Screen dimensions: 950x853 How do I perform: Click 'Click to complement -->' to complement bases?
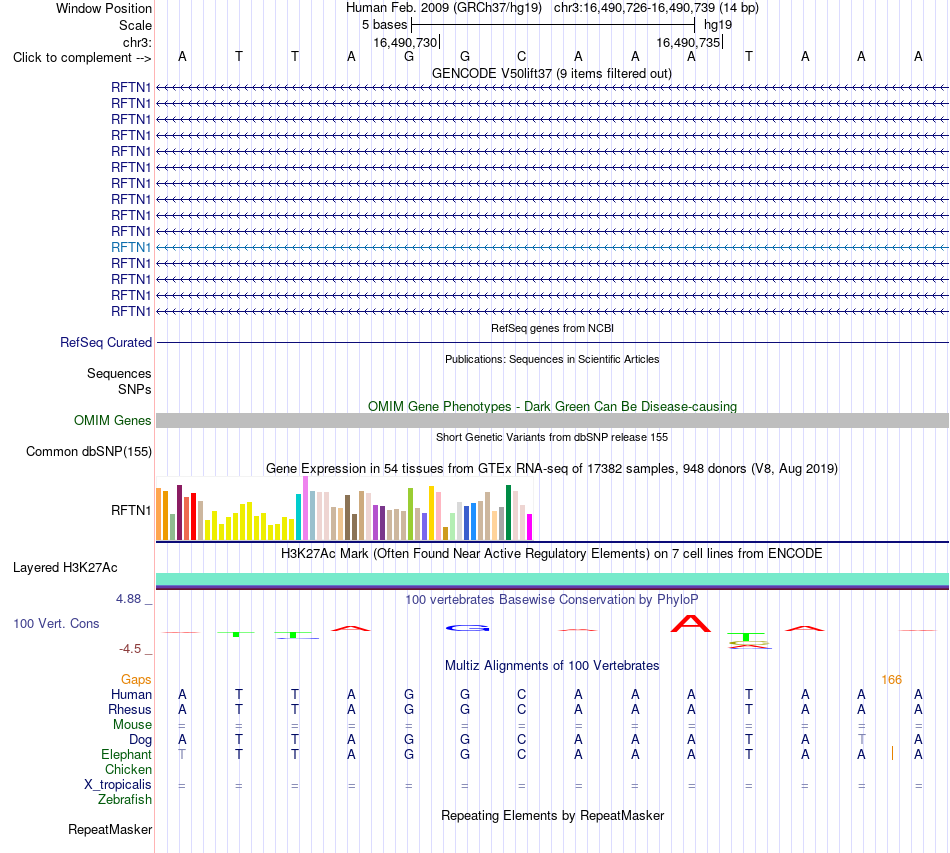tap(82, 58)
